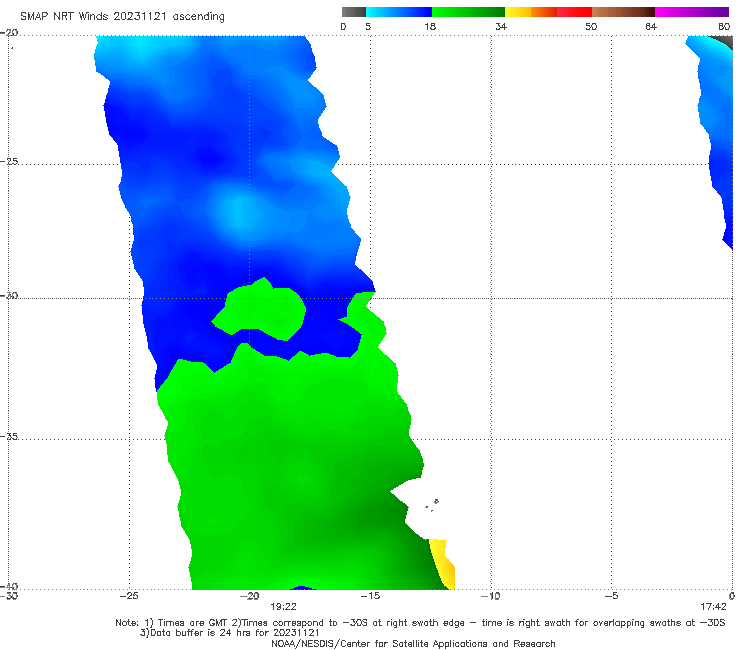Click the latitude axis label '-25'

pyautogui.click(x=9, y=161)
